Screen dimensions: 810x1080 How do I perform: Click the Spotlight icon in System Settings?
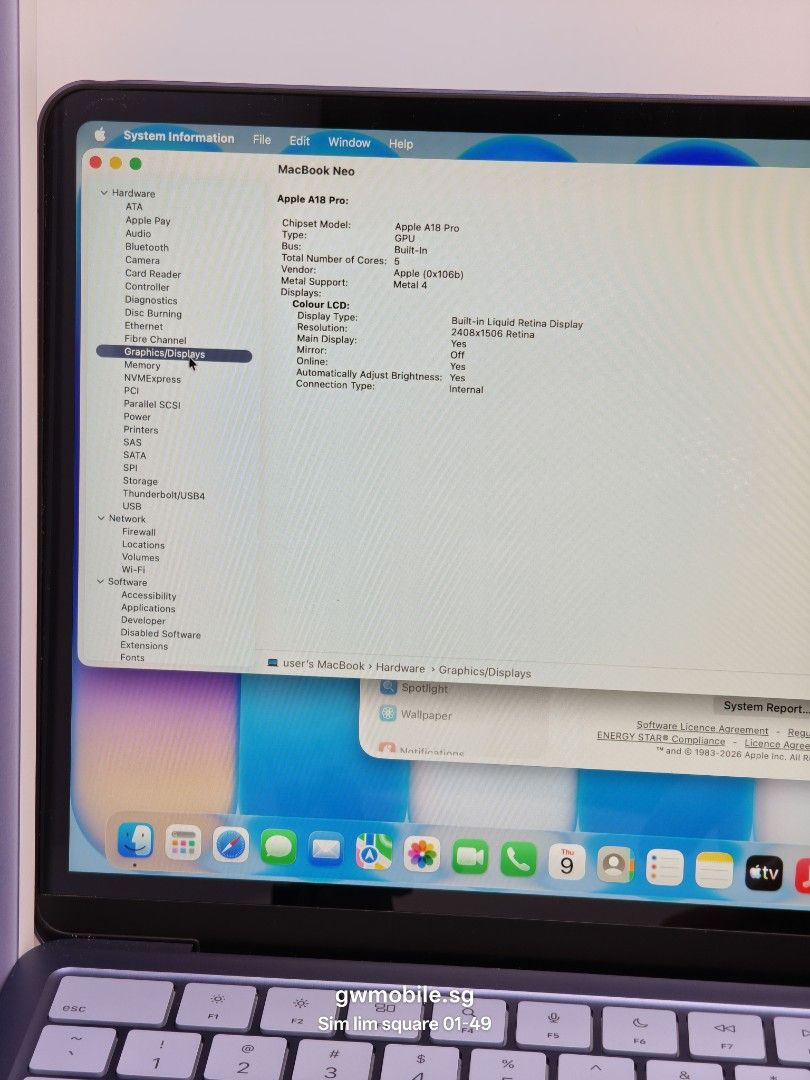(388, 687)
